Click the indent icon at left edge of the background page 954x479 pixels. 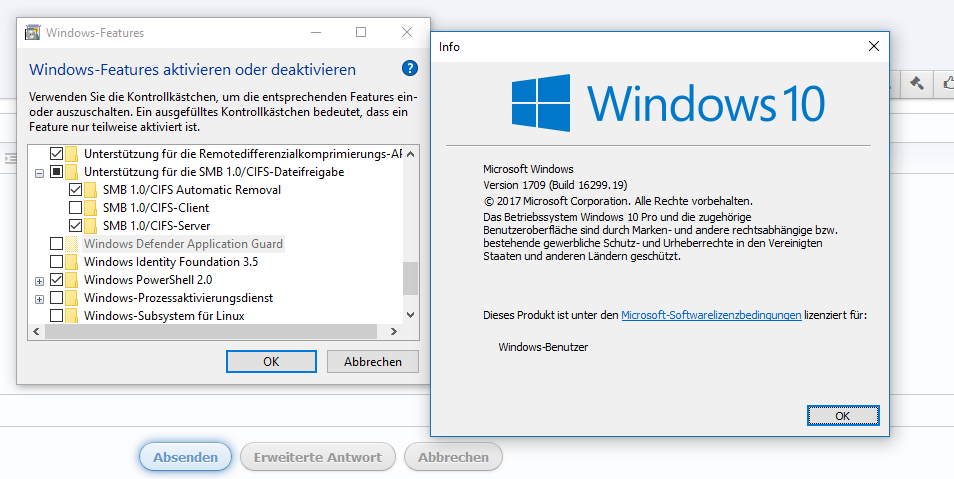[x=10, y=158]
